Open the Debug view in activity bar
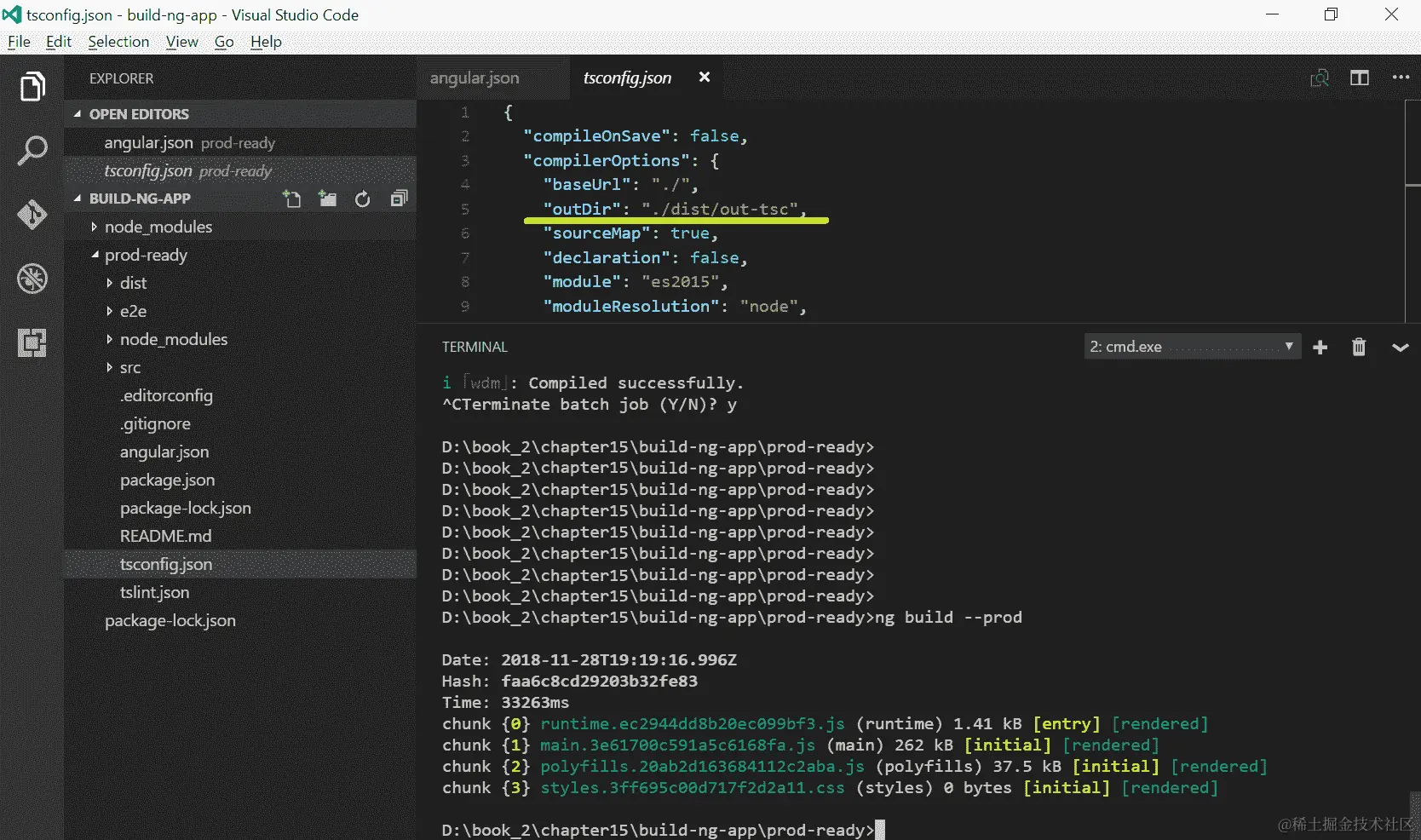1421x840 pixels. point(32,279)
